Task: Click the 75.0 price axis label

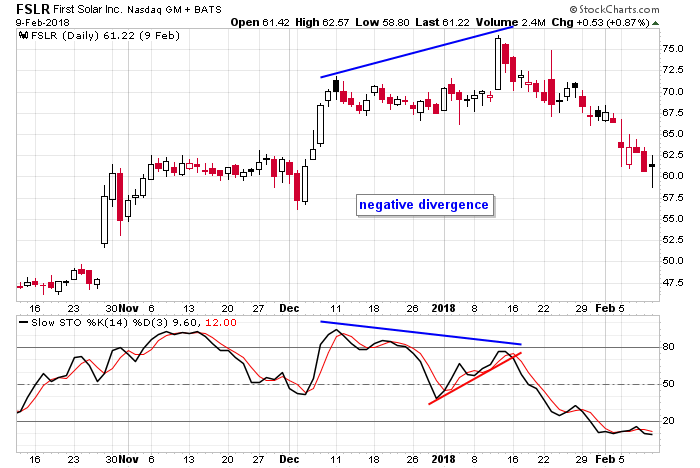Action: click(x=673, y=48)
